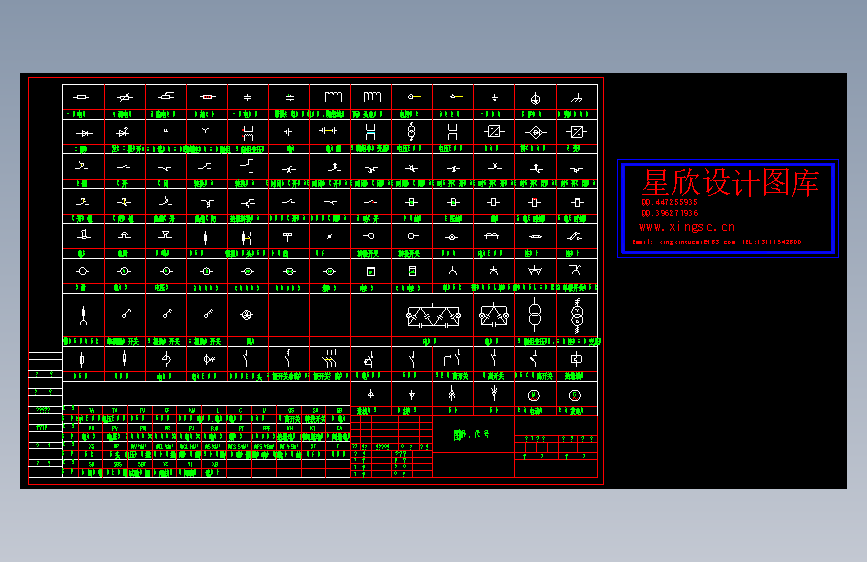This screenshot has width=867, height=562.
Task: Select the plain diode symbol in the second row
Action: (x=83, y=133)
